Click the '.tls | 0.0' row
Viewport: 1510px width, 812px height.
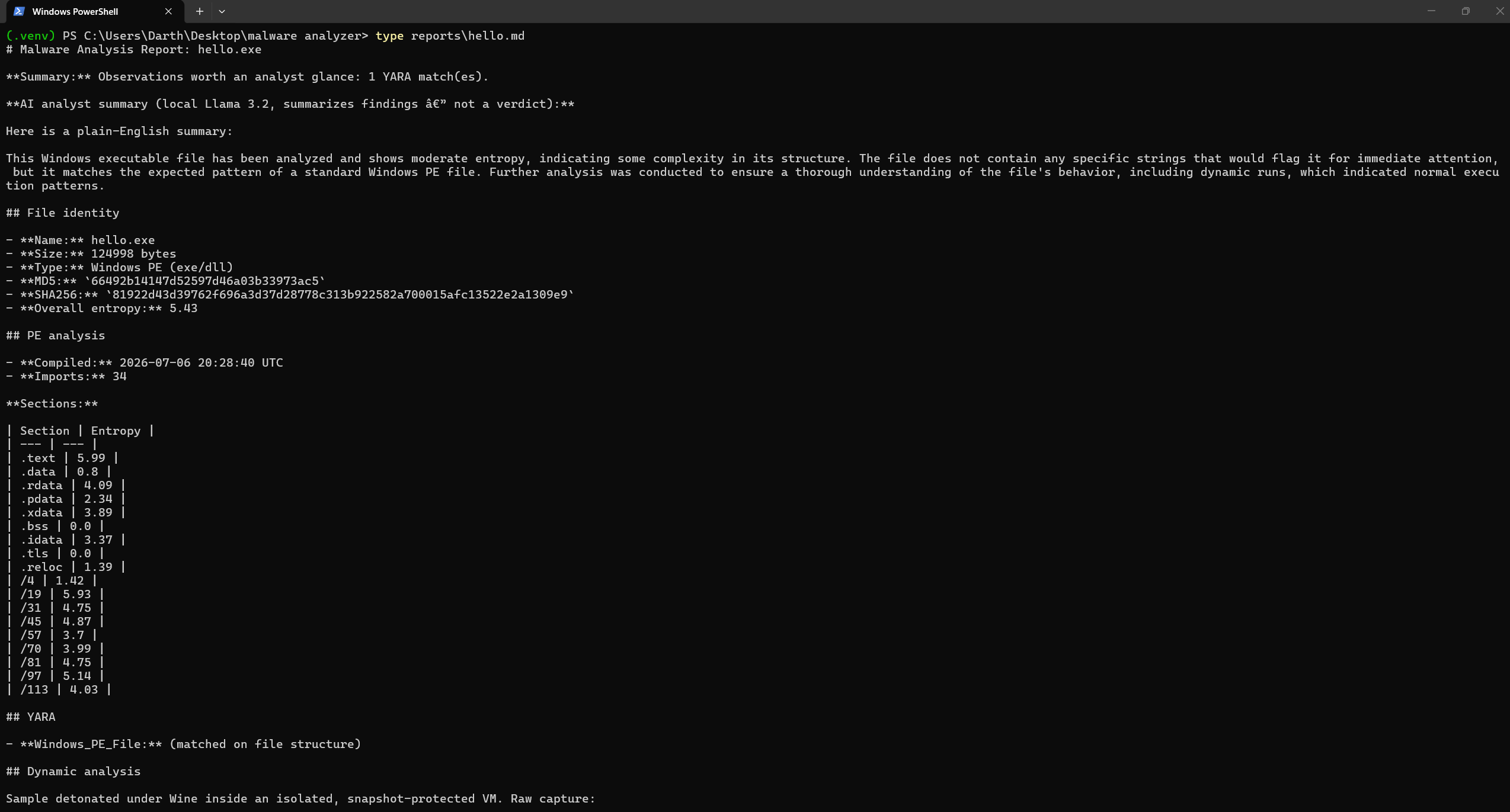pos(56,554)
